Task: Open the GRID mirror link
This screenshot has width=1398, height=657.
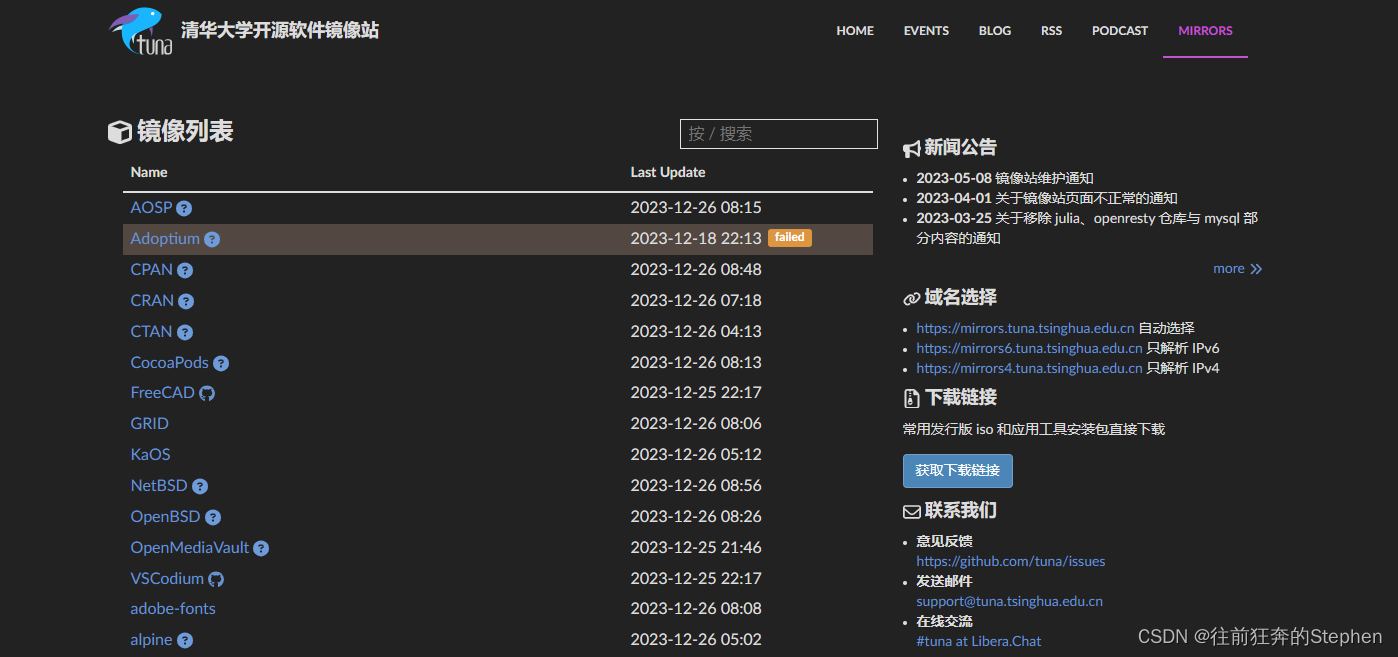Action: click(150, 424)
